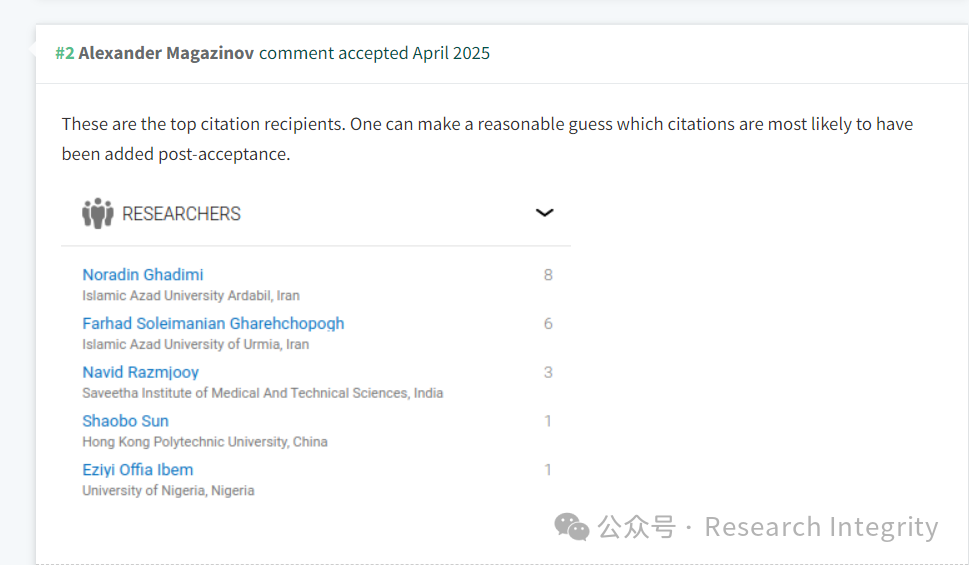The height and width of the screenshot is (565, 969).
Task: Click the citation count 8 for Ghadimi
Action: [548, 275]
